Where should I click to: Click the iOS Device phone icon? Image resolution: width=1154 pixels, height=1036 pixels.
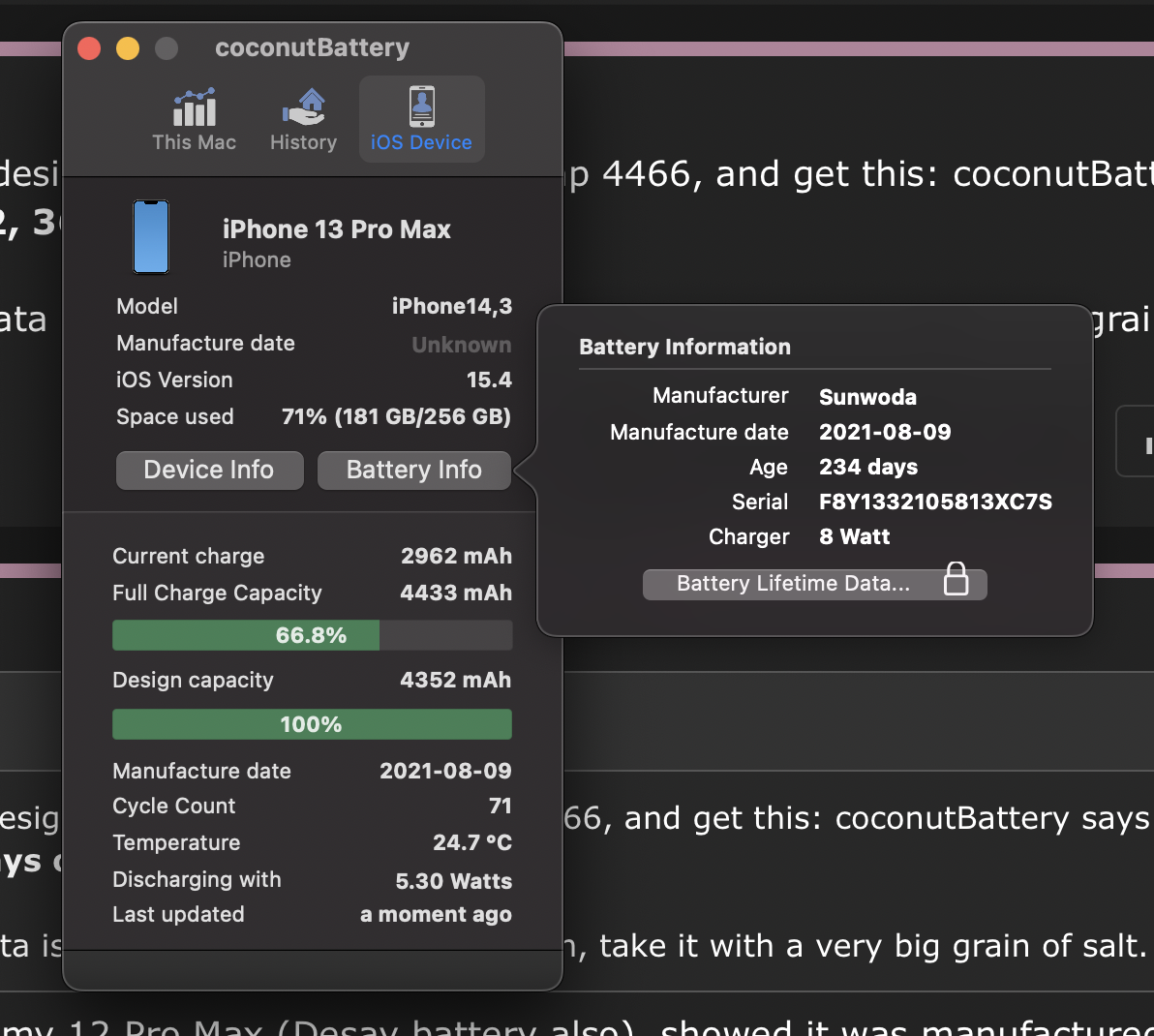pos(422,107)
